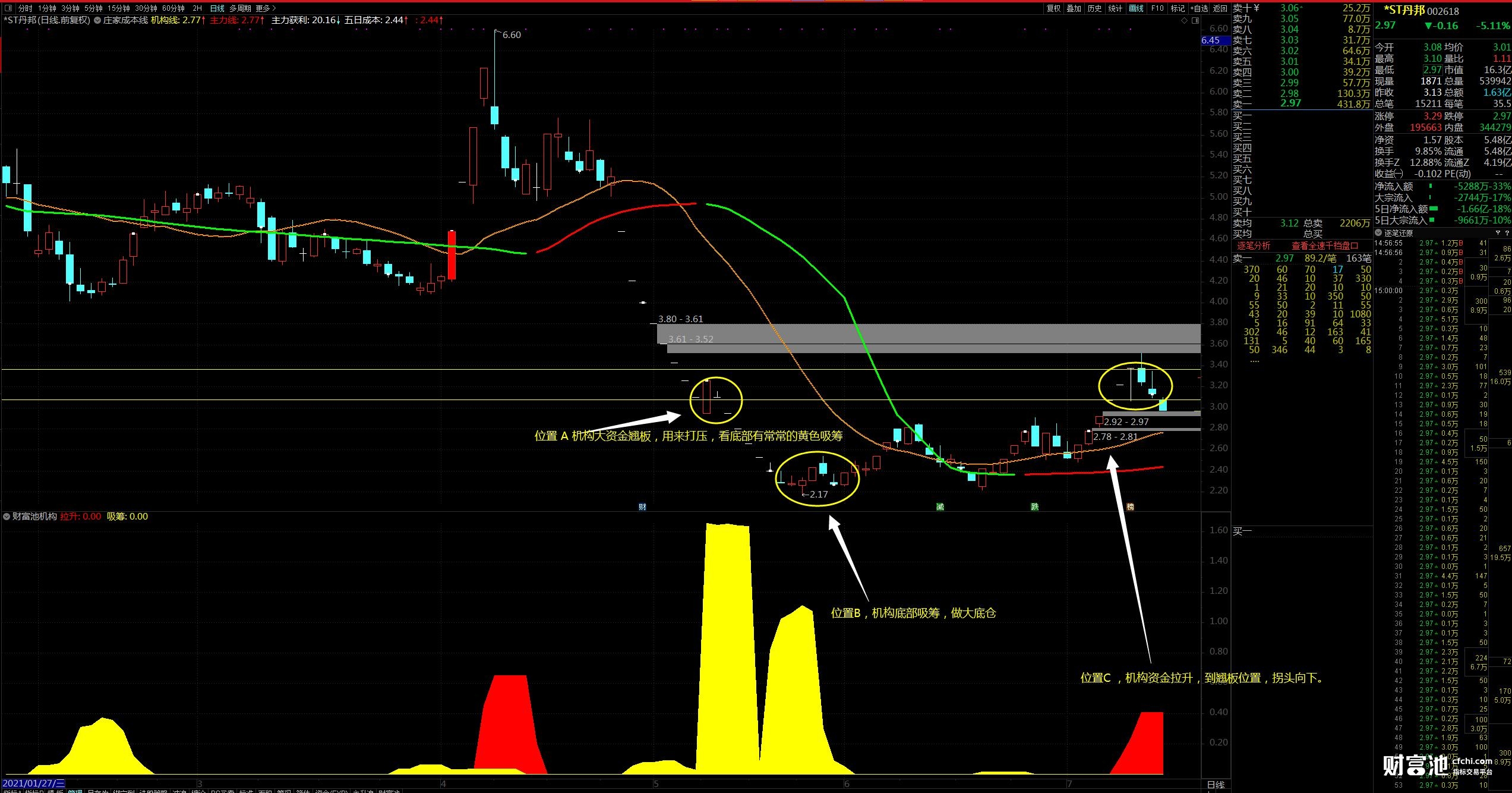1512x793 pixels.
Task: Open the 庄家成本线 indicator circle menu
Action: coord(97,20)
